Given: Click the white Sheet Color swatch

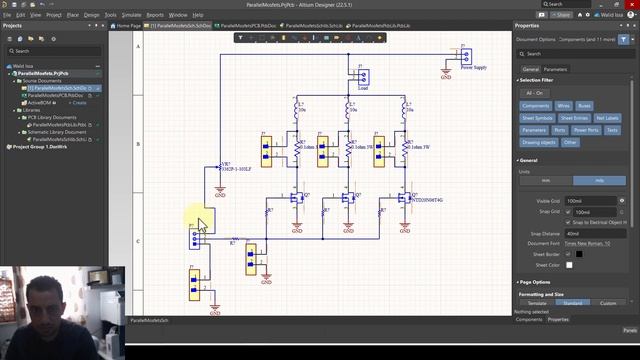Looking at the screenshot, I should point(569,265).
